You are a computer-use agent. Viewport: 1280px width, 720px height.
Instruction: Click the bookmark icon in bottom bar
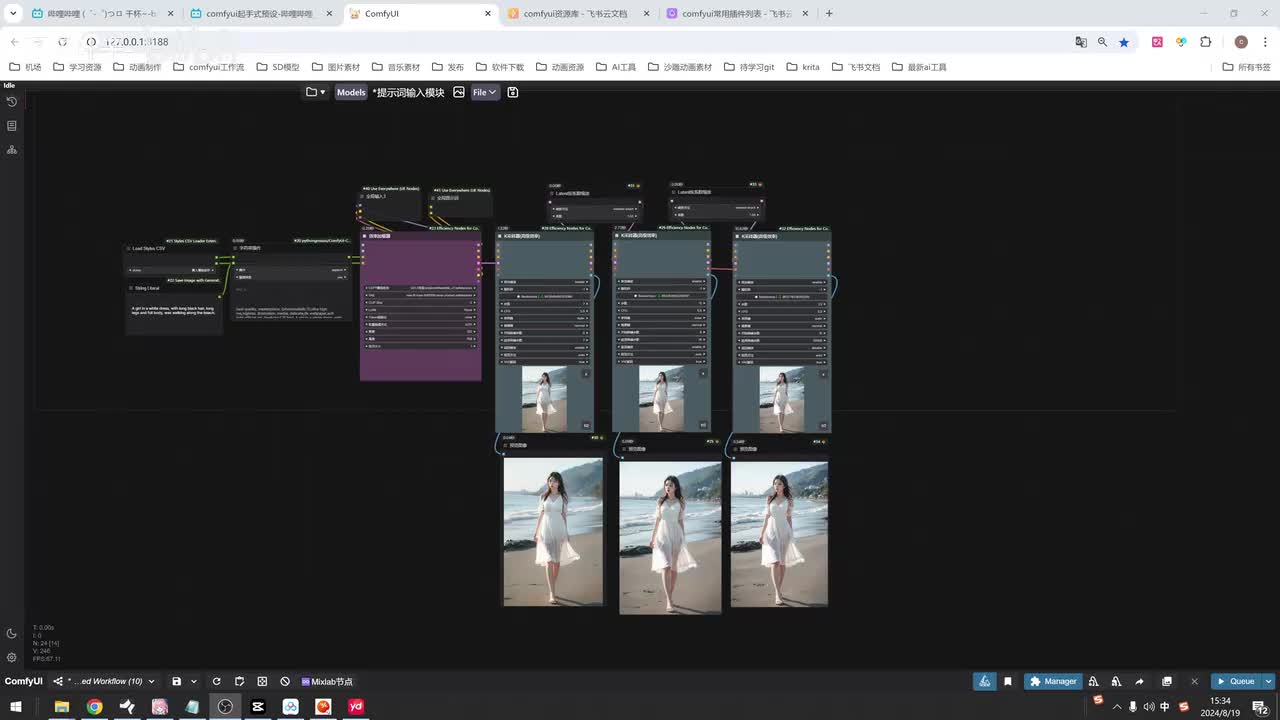click(x=1008, y=681)
